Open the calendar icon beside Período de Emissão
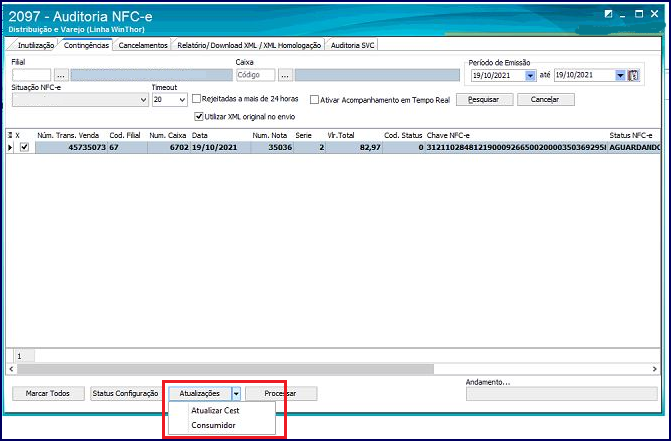671x441 pixels. [x=633, y=75]
